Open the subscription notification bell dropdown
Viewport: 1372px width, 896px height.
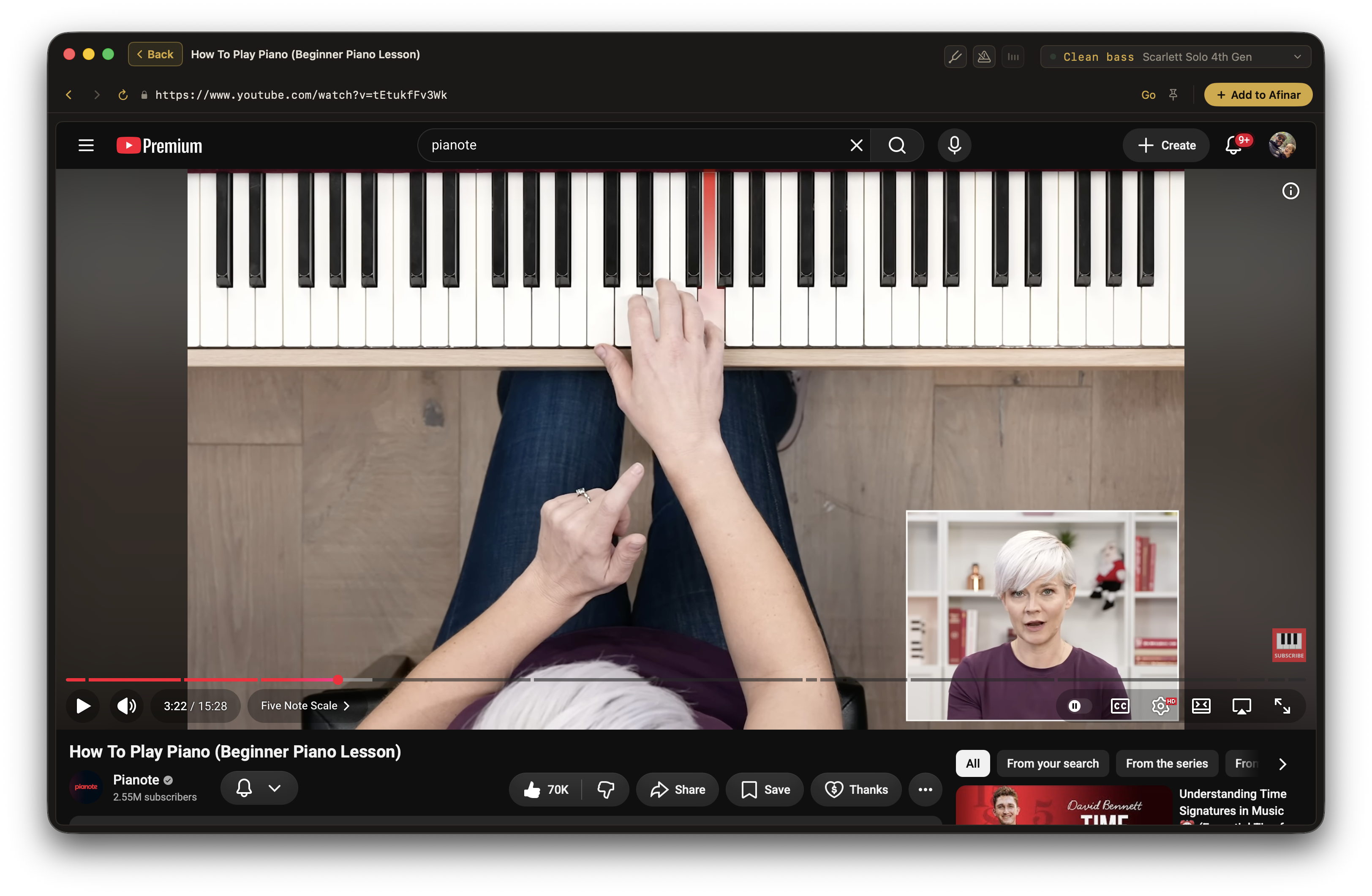pos(259,787)
